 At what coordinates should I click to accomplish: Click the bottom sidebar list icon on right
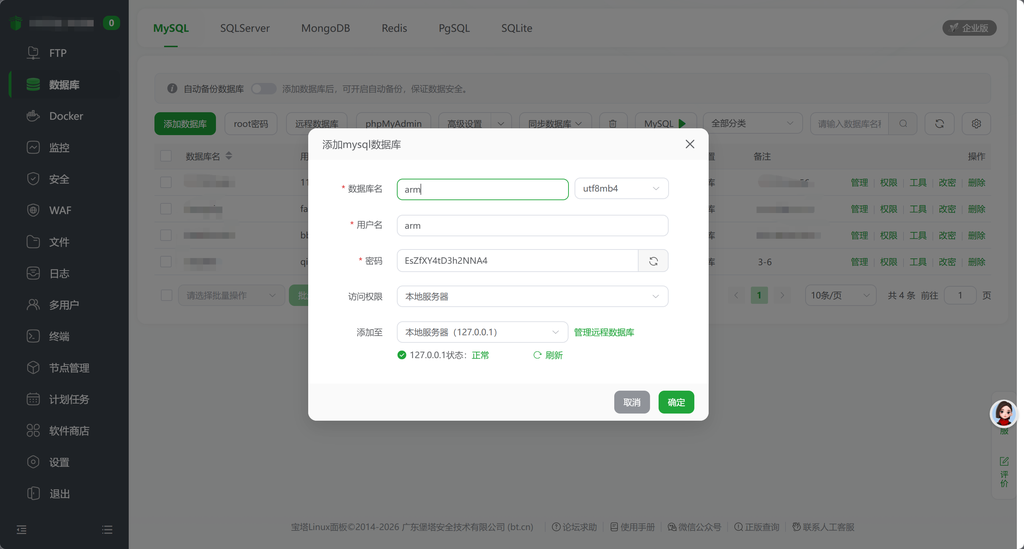(x=107, y=529)
